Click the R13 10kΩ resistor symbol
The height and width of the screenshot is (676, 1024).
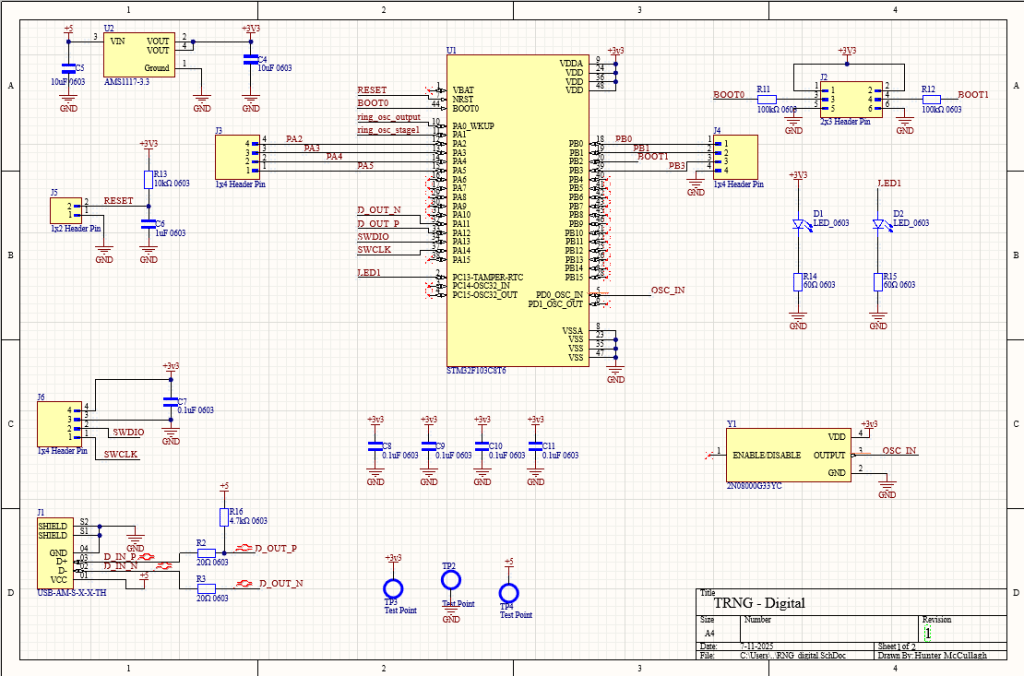[149, 180]
